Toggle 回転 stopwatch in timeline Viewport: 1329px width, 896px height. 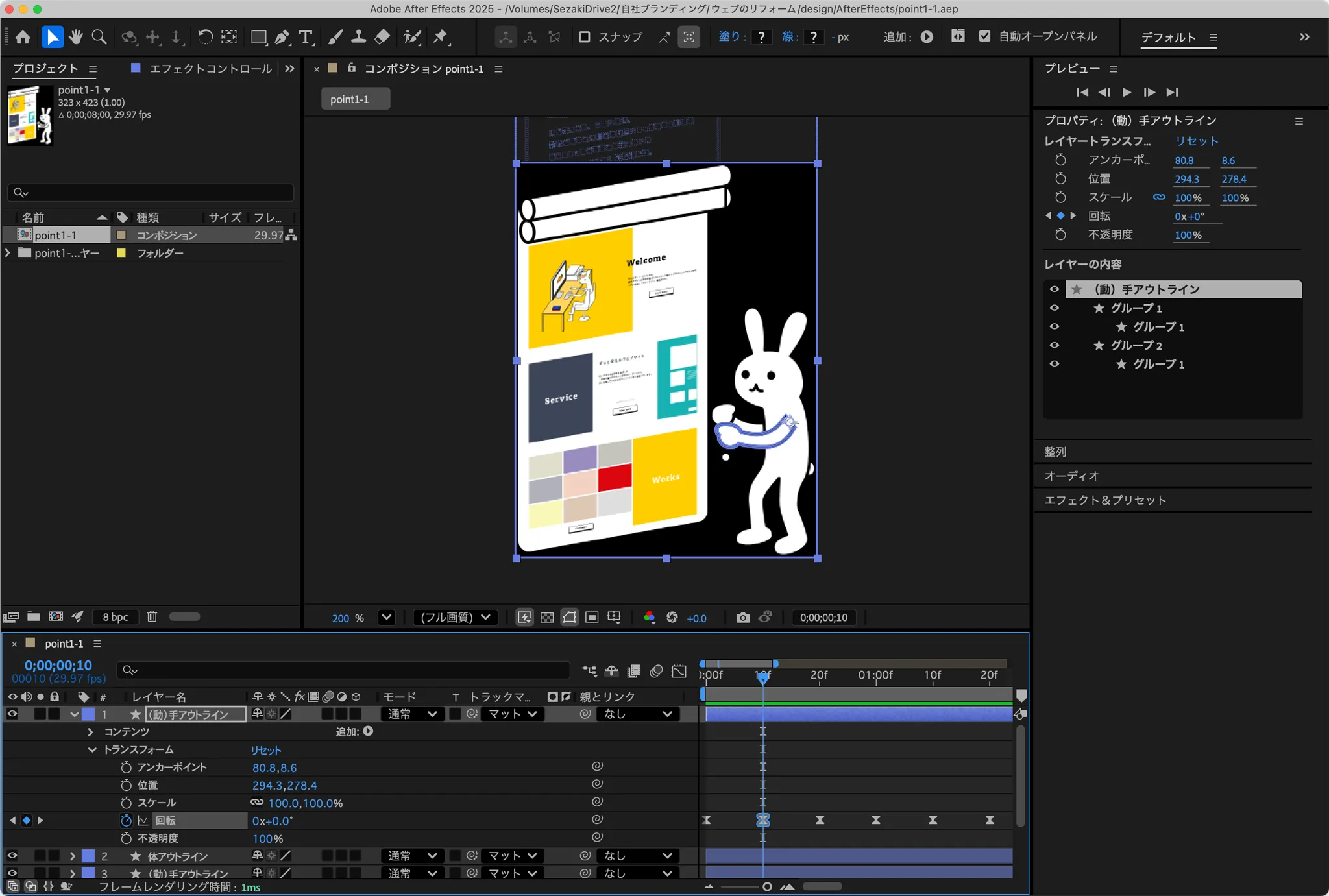click(126, 821)
